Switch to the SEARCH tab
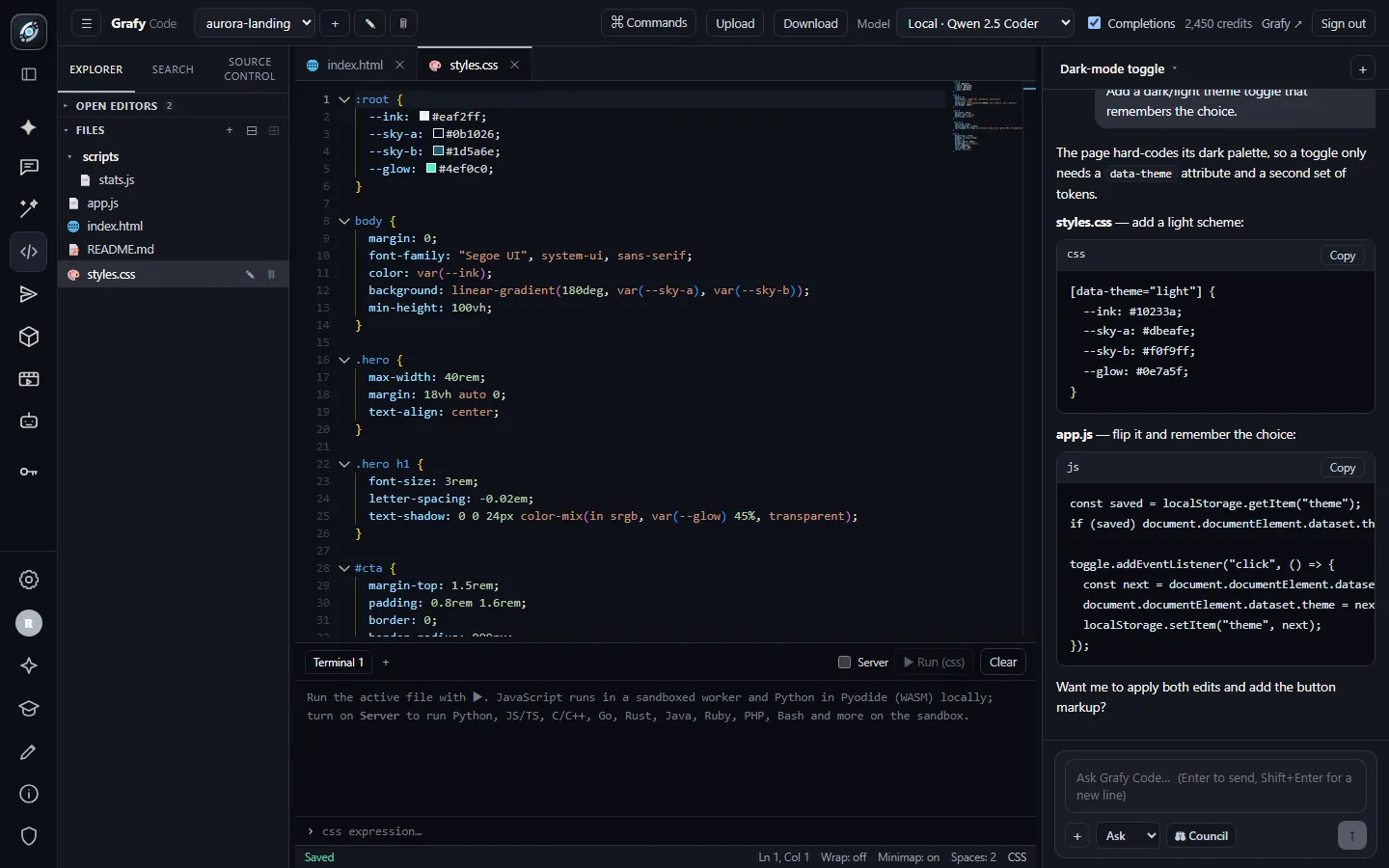 [173, 69]
